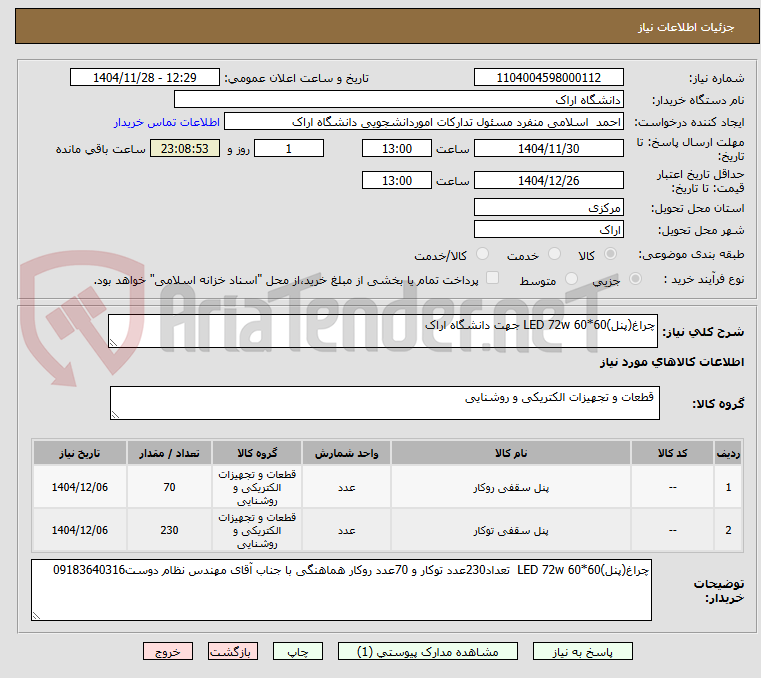This screenshot has height=678, width=761.
Task: Toggle the اسناد خزانه اسلامی payment checkbox
Action: (x=493, y=278)
